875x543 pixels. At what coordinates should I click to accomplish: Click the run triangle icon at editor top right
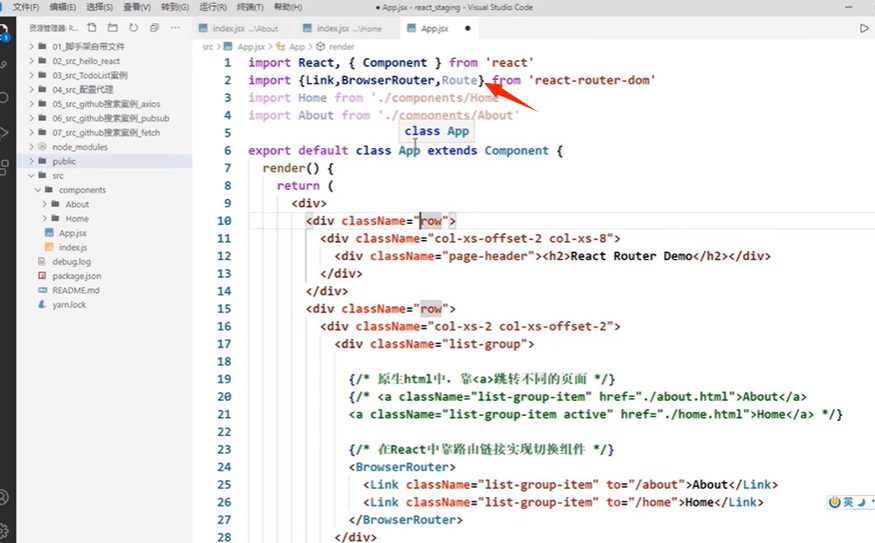[864, 28]
